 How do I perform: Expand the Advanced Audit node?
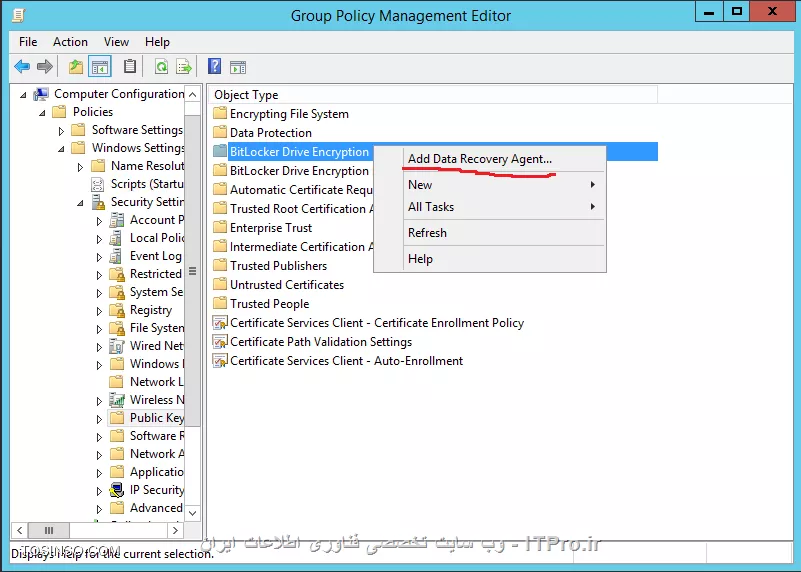click(99, 509)
